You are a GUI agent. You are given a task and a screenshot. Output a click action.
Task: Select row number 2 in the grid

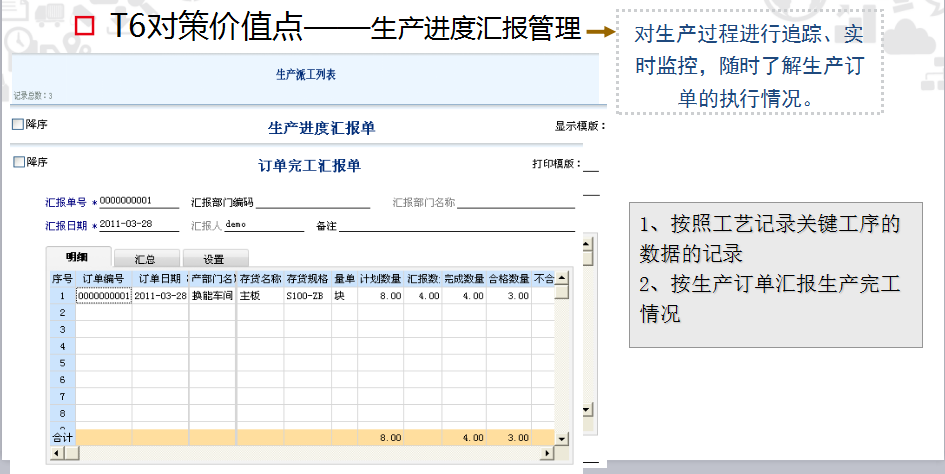62,312
